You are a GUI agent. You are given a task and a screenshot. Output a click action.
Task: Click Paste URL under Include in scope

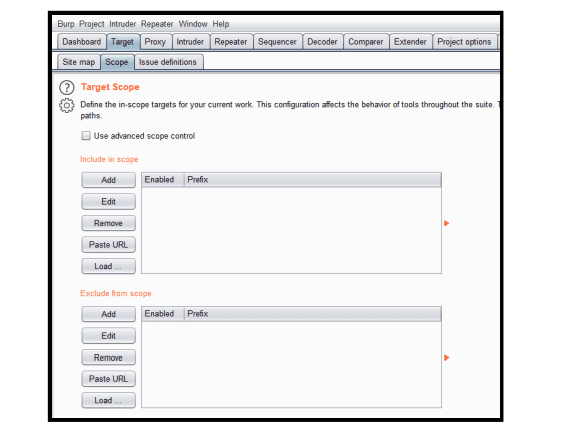tap(108, 245)
